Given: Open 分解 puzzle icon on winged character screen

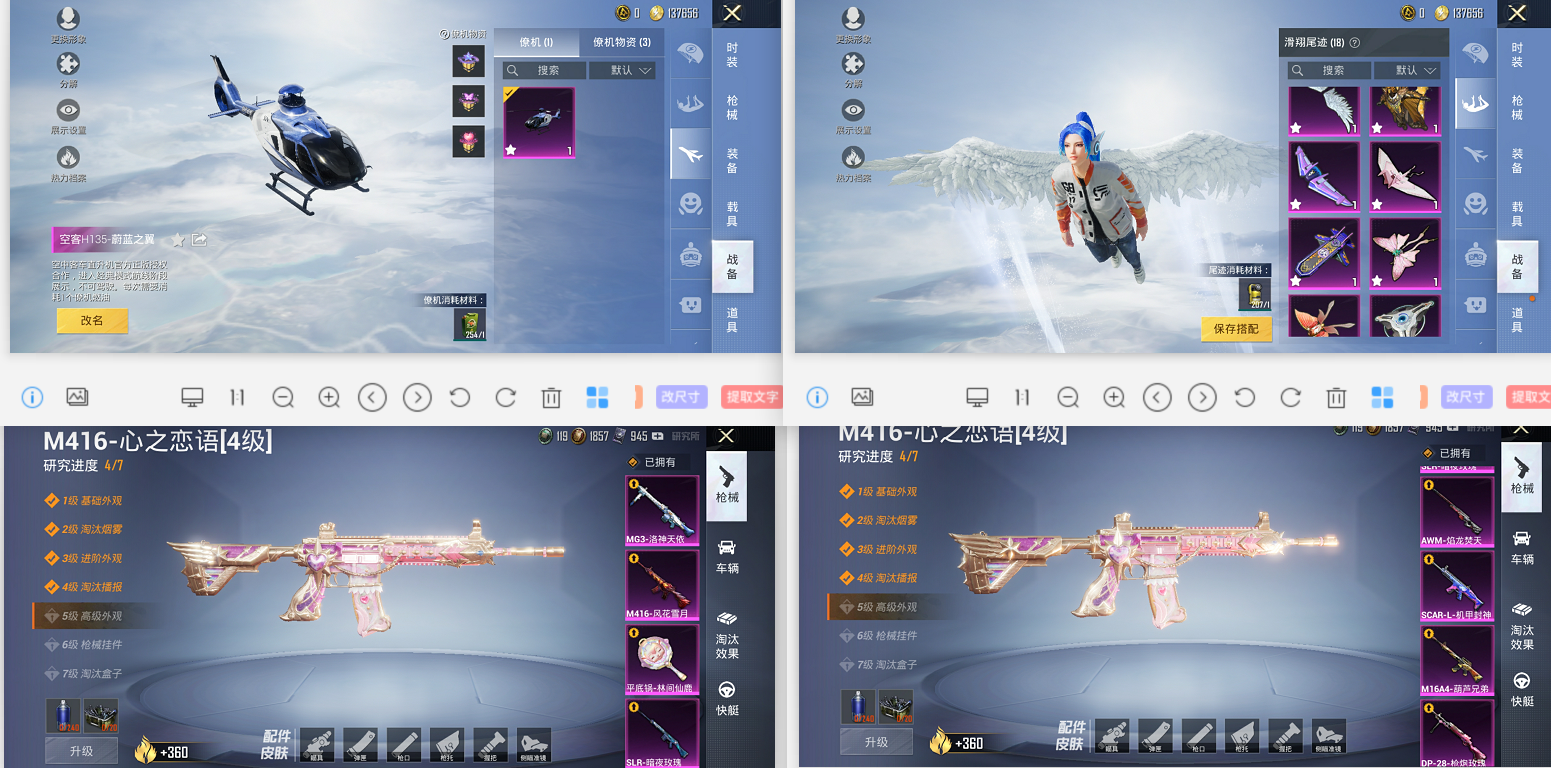Looking at the screenshot, I should (x=853, y=63).
